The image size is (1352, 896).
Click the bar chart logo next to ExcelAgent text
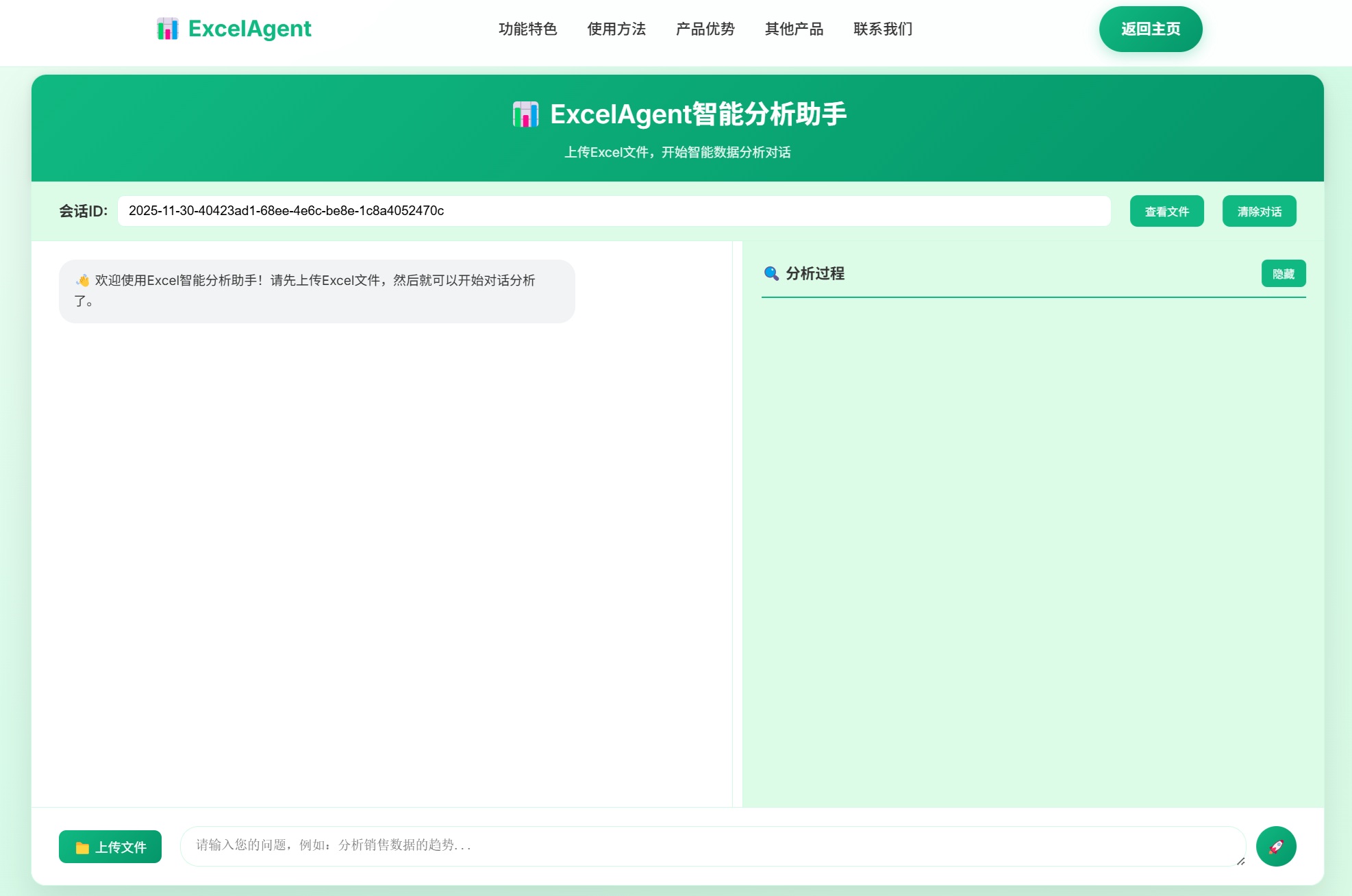click(x=168, y=28)
